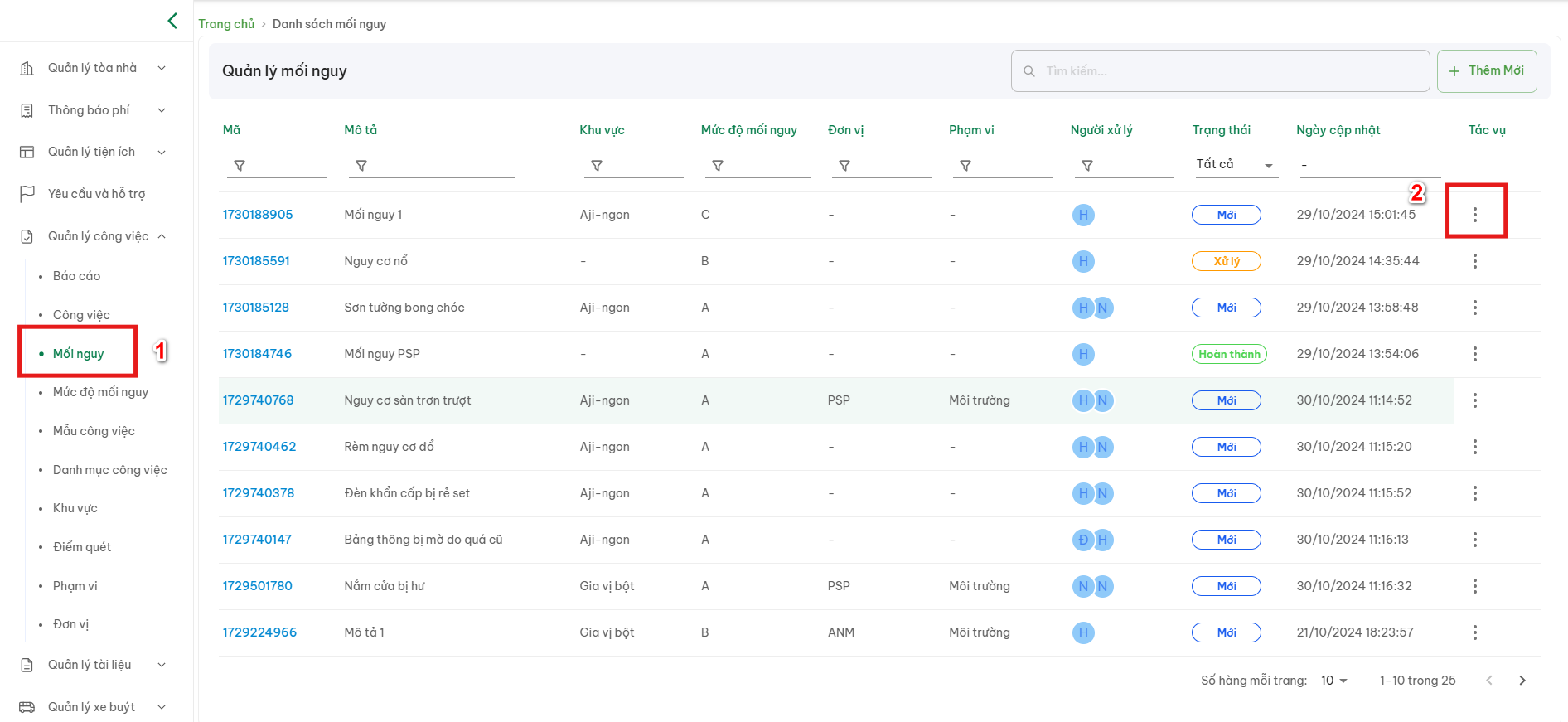Sort by Ngày cập nhật column header
Viewport: 1568px width, 722px height.
click(x=1338, y=130)
